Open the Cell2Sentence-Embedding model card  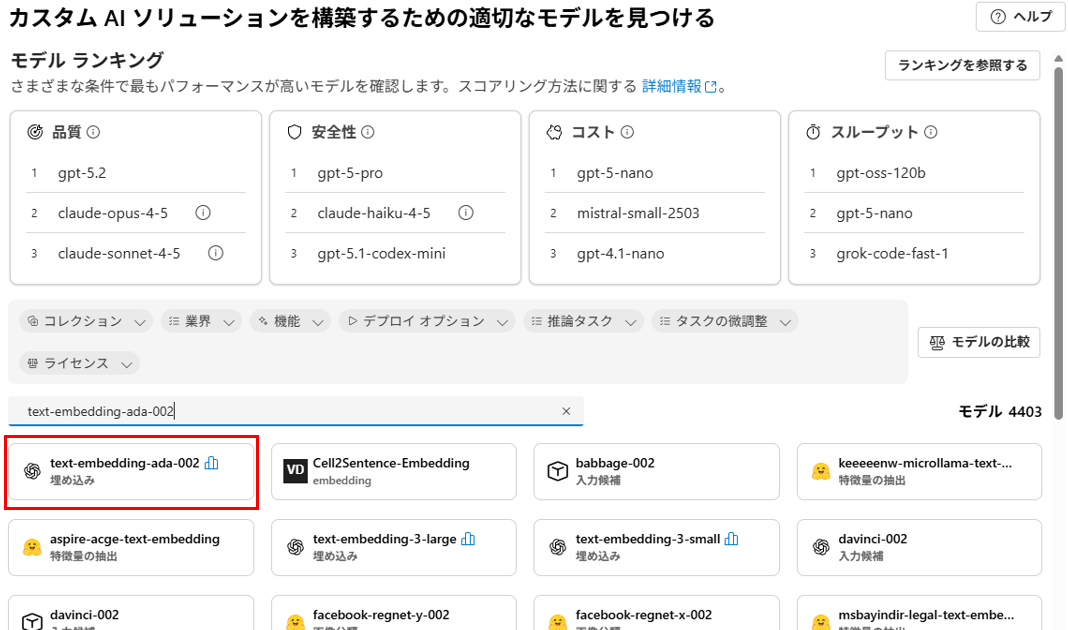pos(394,471)
